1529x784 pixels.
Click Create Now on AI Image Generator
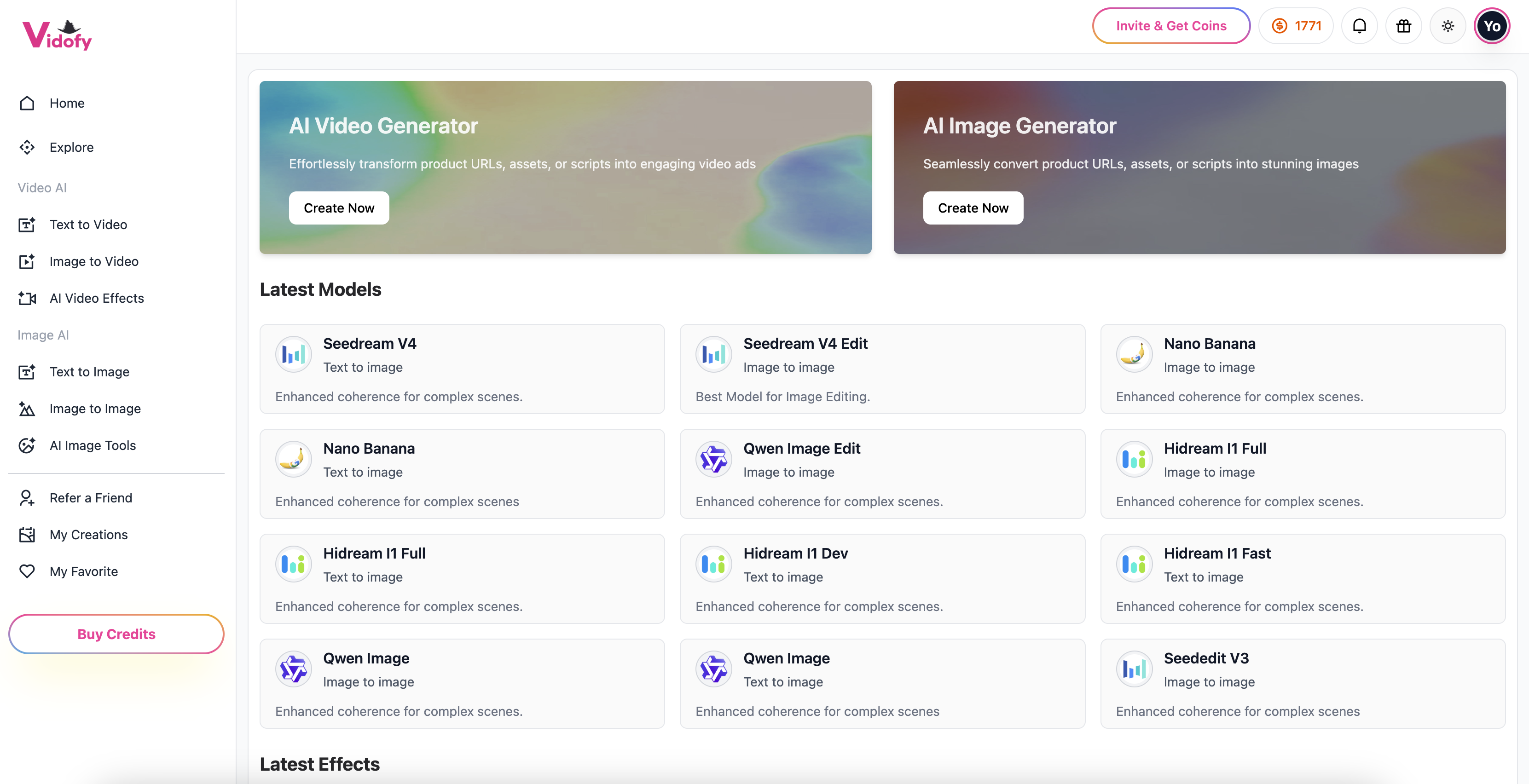click(x=973, y=208)
